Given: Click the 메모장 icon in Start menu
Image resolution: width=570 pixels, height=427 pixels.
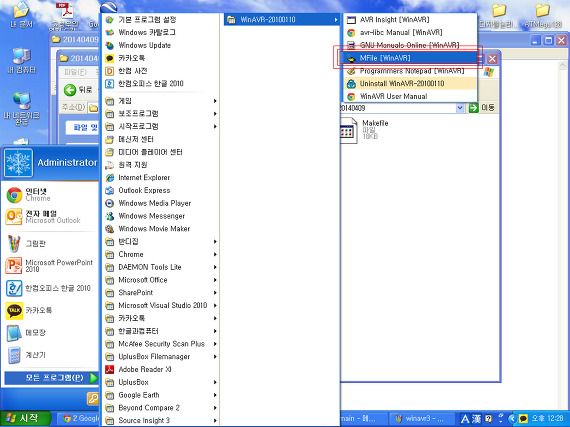Looking at the screenshot, I should tap(14, 333).
